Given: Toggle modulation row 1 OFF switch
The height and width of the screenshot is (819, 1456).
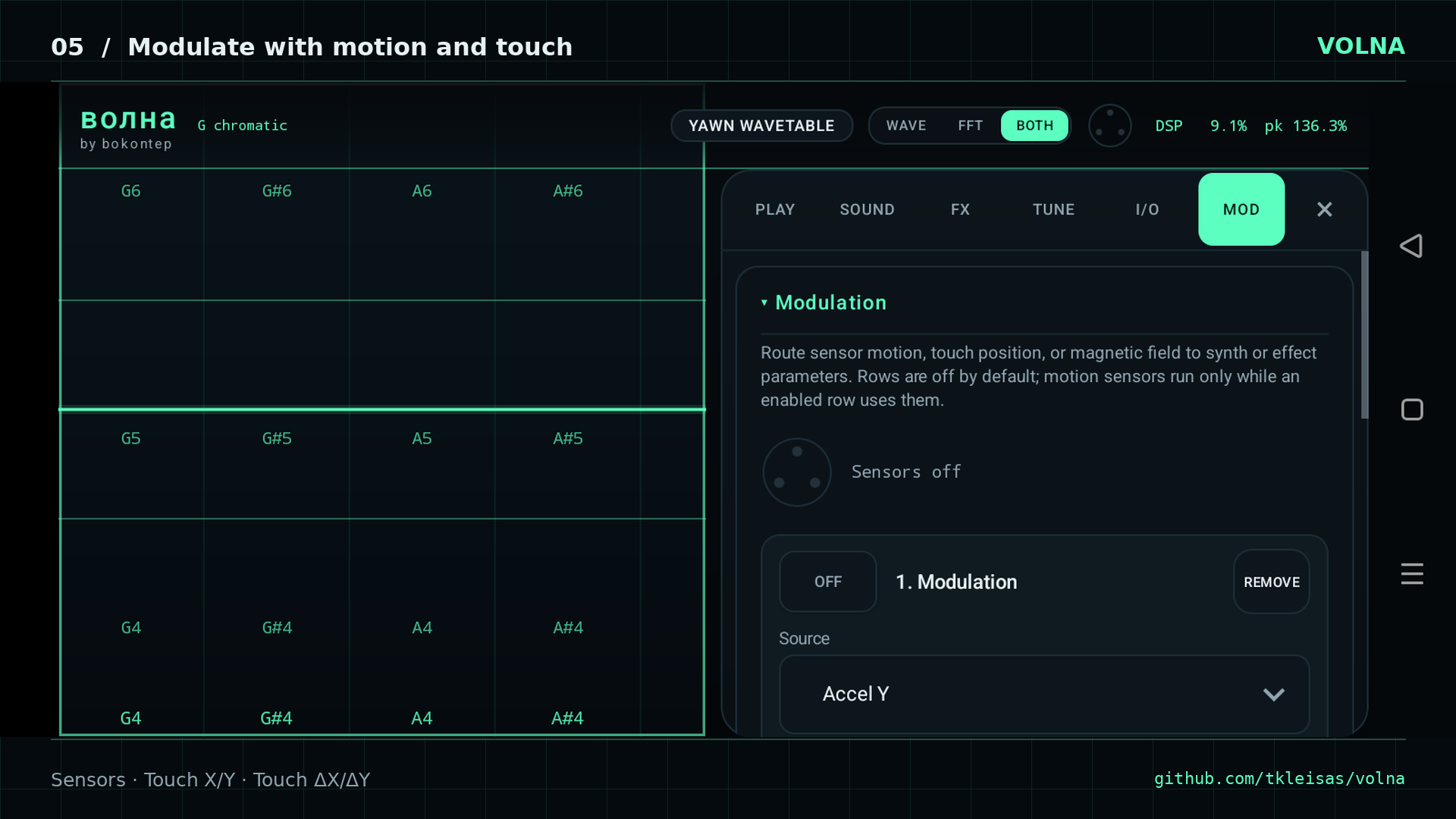Looking at the screenshot, I should [827, 582].
